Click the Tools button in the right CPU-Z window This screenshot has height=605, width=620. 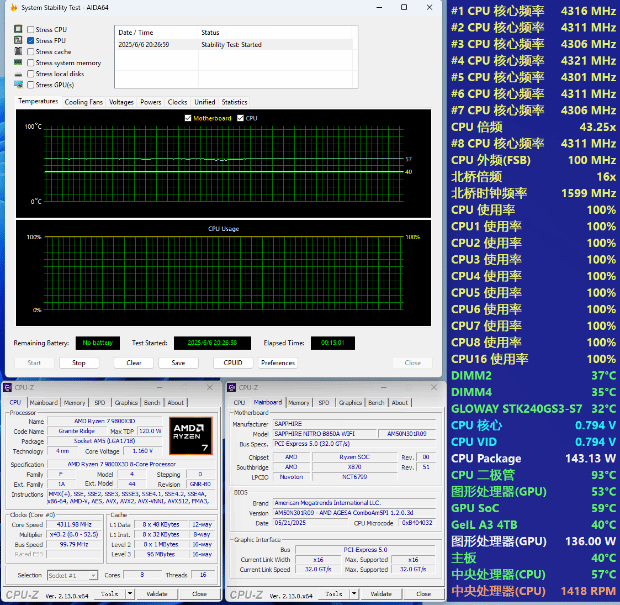[x=334, y=594]
